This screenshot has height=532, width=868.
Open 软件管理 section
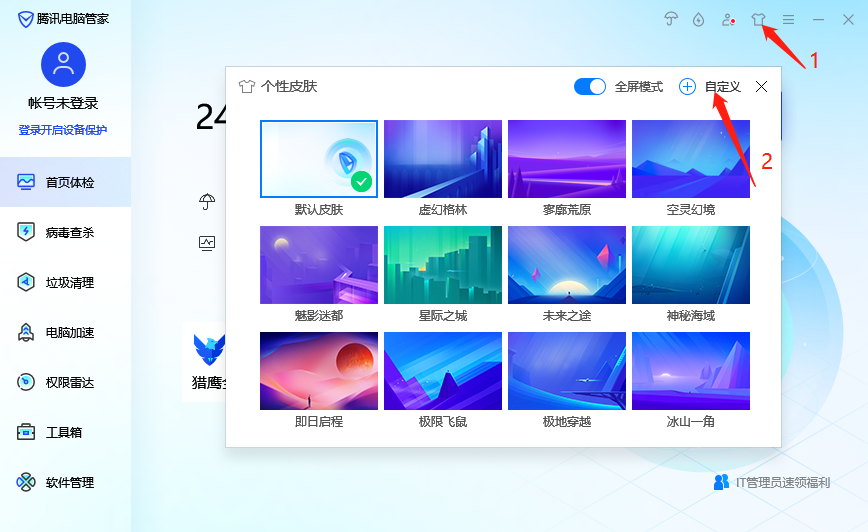[x=65, y=482]
